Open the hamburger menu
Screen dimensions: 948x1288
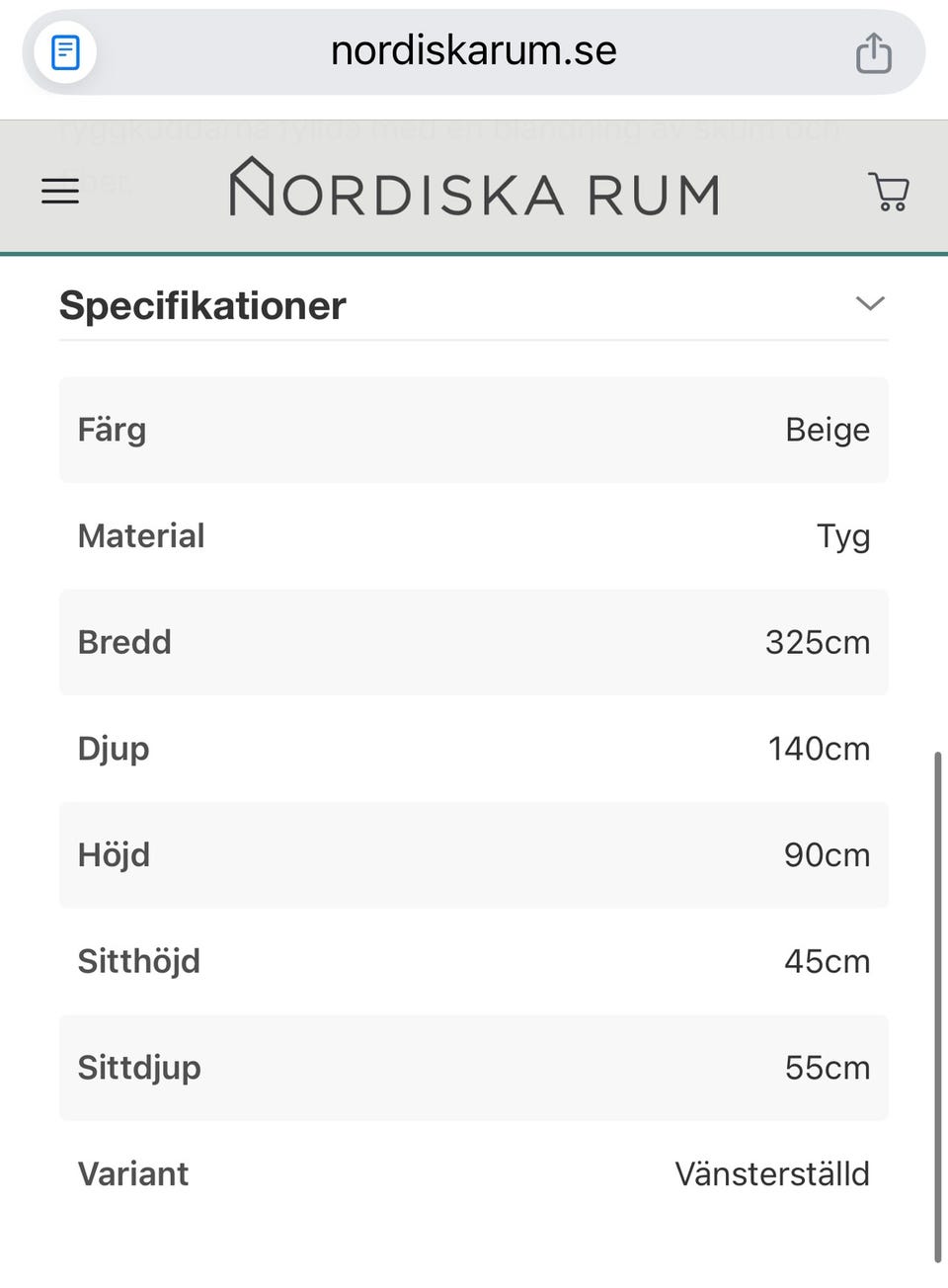point(60,191)
